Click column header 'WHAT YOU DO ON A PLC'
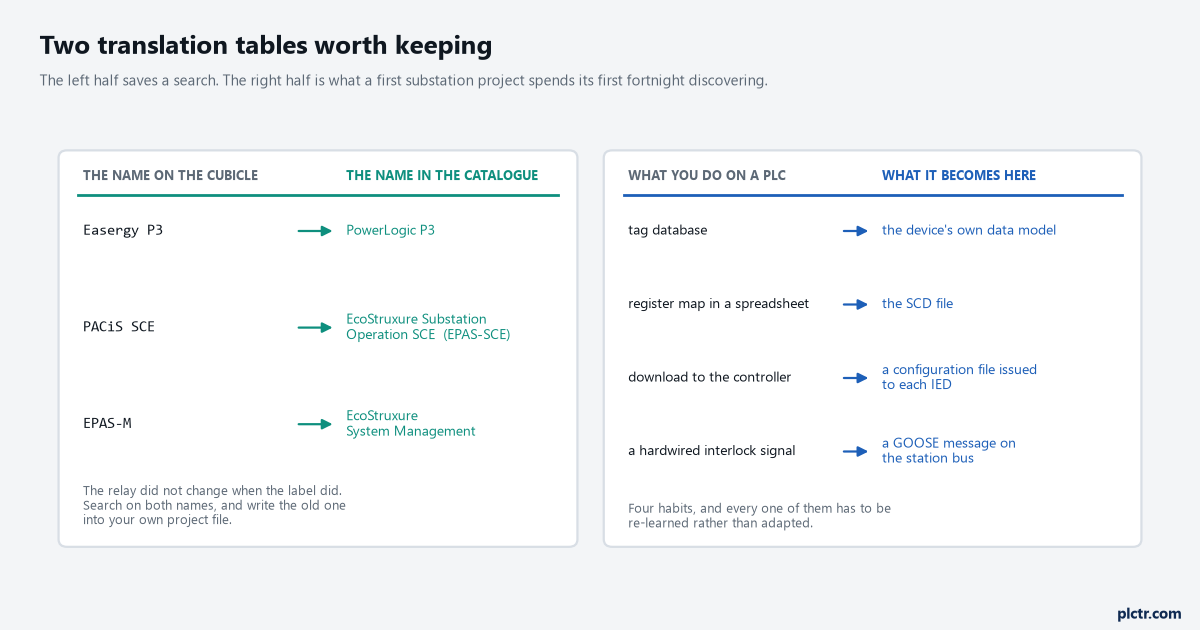Viewport: 1200px width, 630px height. click(x=707, y=175)
